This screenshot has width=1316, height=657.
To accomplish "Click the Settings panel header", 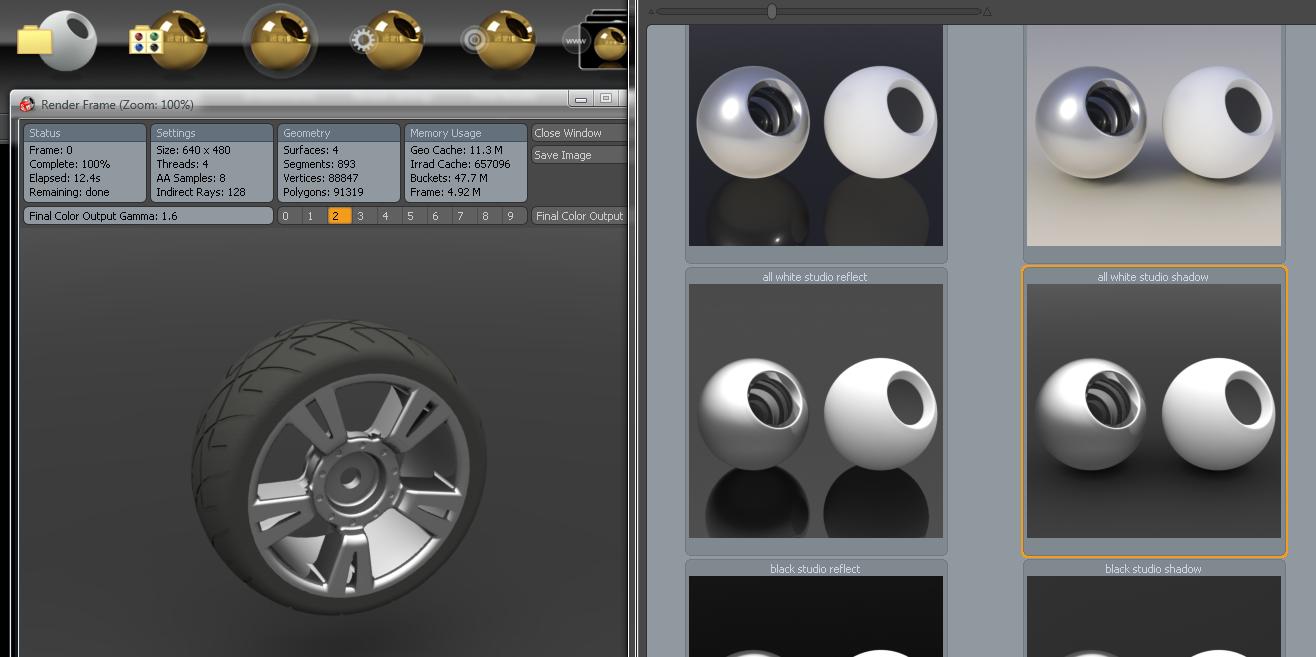I will pyautogui.click(x=212, y=133).
